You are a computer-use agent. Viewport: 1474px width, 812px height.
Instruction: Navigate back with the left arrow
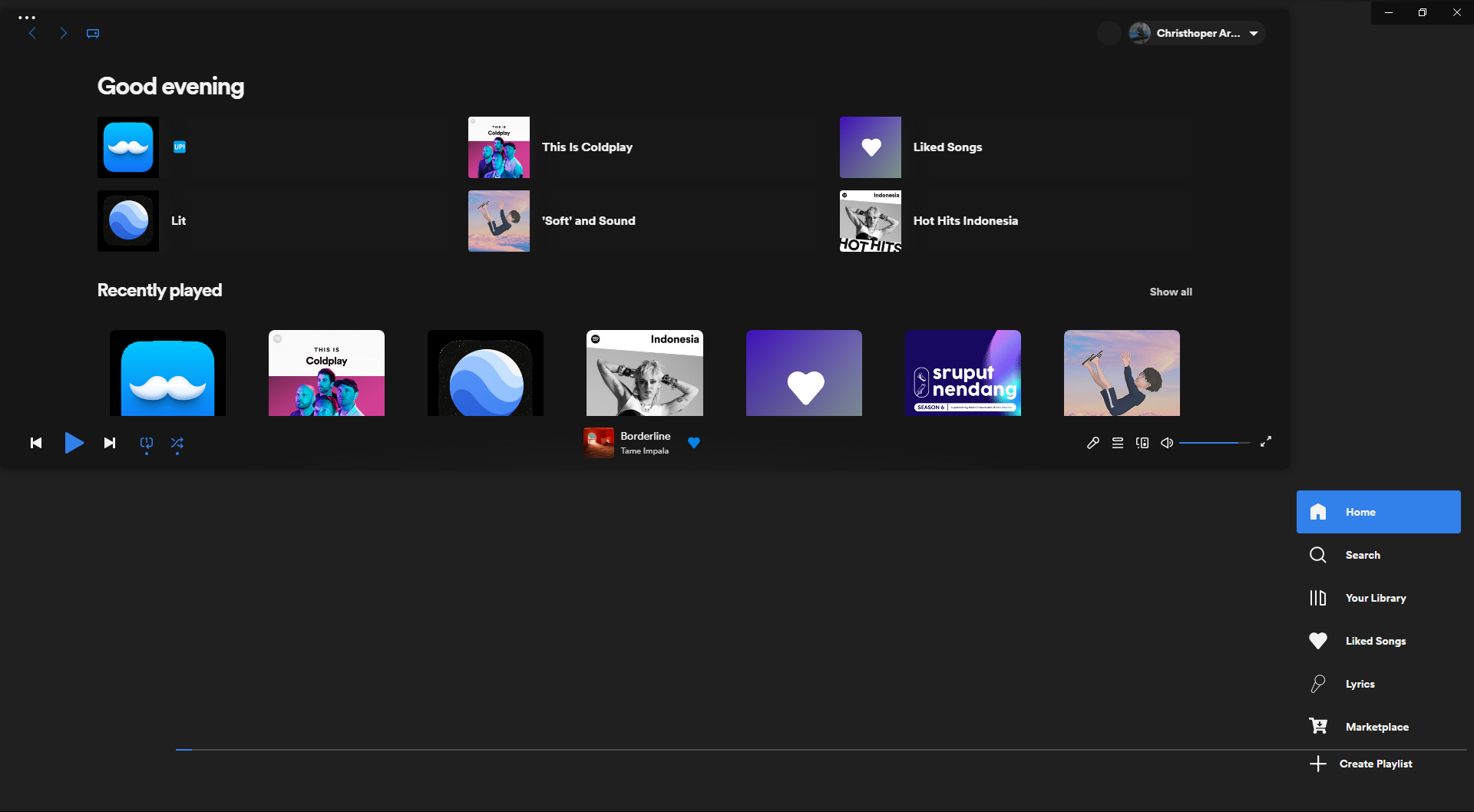click(x=32, y=33)
